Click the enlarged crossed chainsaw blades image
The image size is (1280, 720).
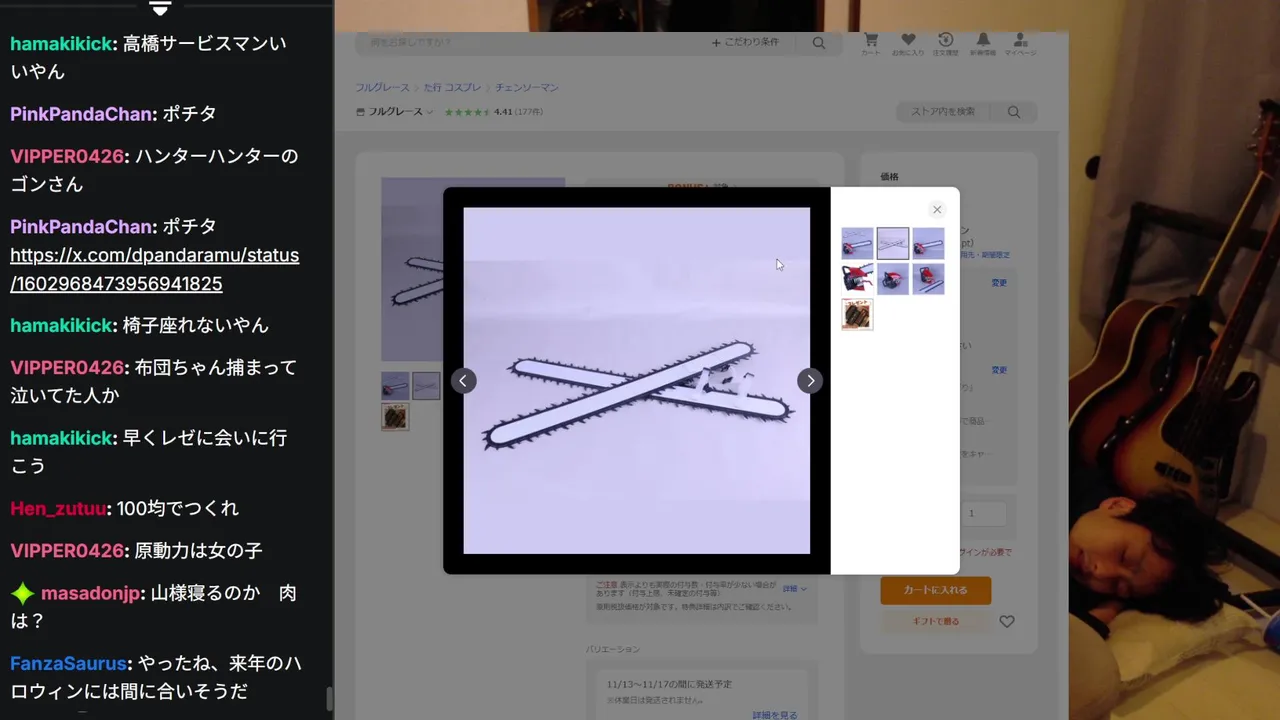(x=636, y=381)
